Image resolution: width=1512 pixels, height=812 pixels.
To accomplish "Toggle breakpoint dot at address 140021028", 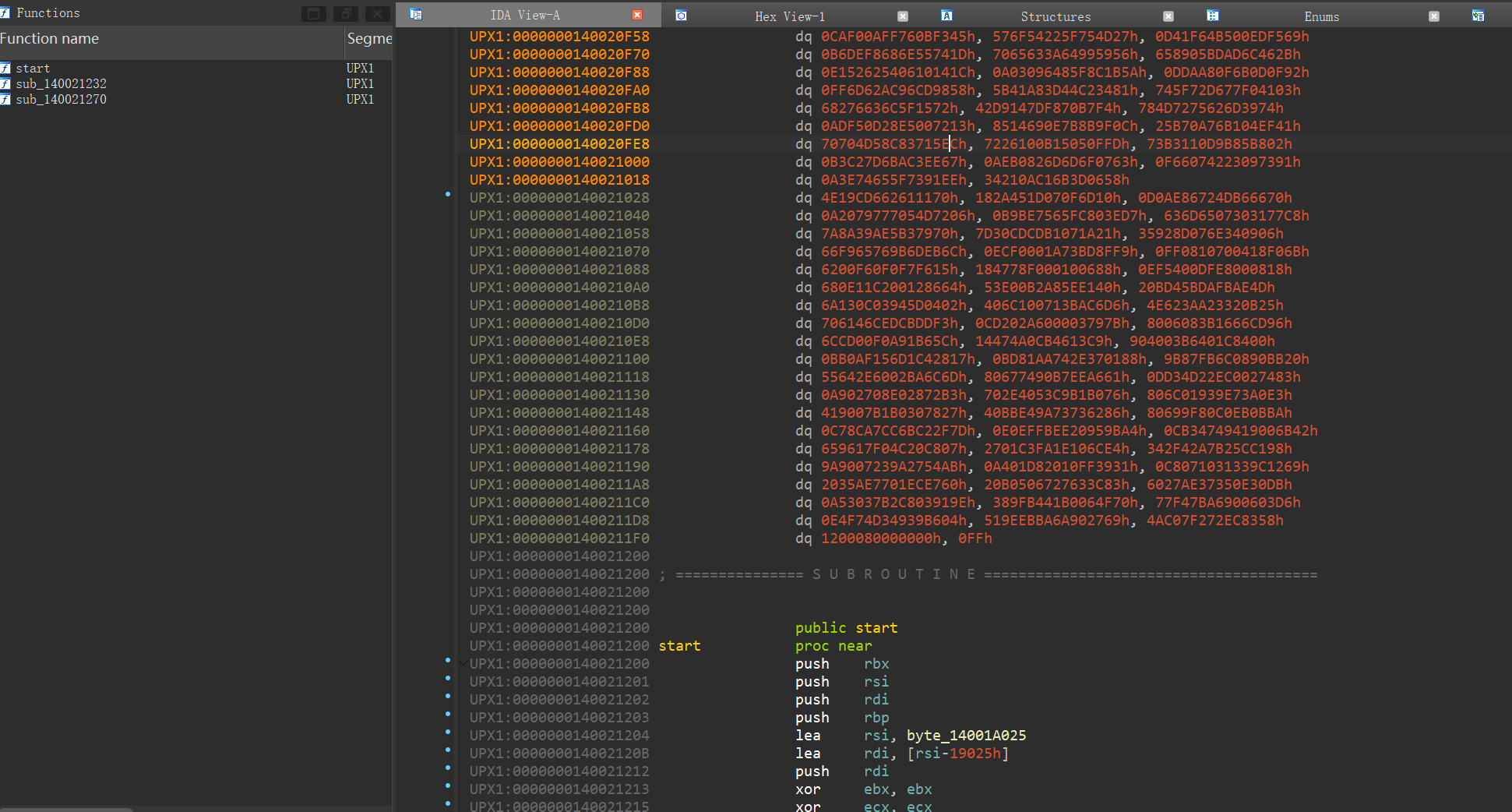I will [448, 193].
